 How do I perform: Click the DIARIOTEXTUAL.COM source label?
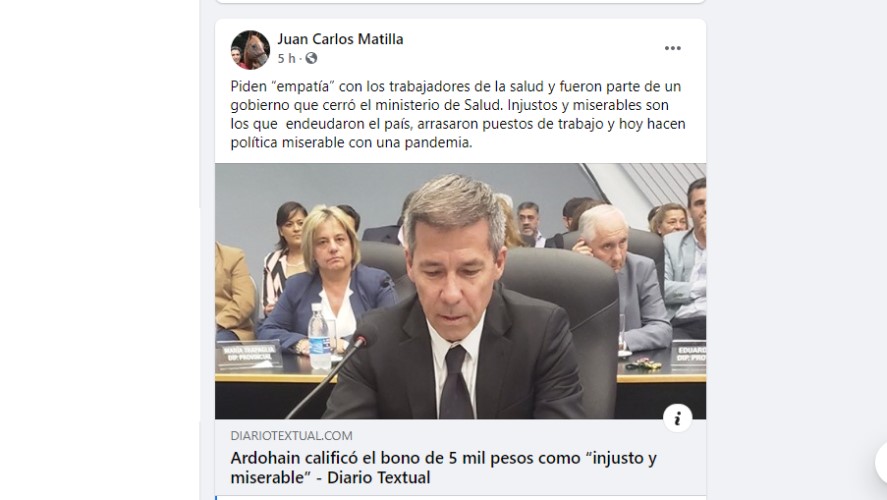[x=291, y=436]
